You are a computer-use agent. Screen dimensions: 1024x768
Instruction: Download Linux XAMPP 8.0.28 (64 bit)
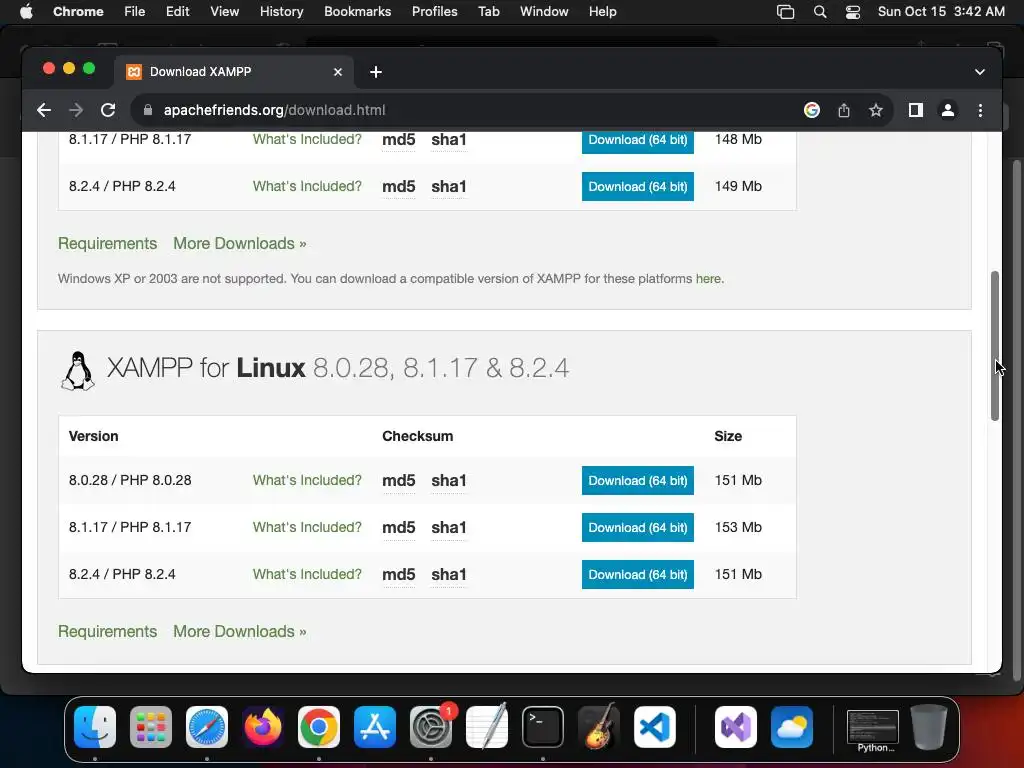pyautogui.click(x=637, y=481)
